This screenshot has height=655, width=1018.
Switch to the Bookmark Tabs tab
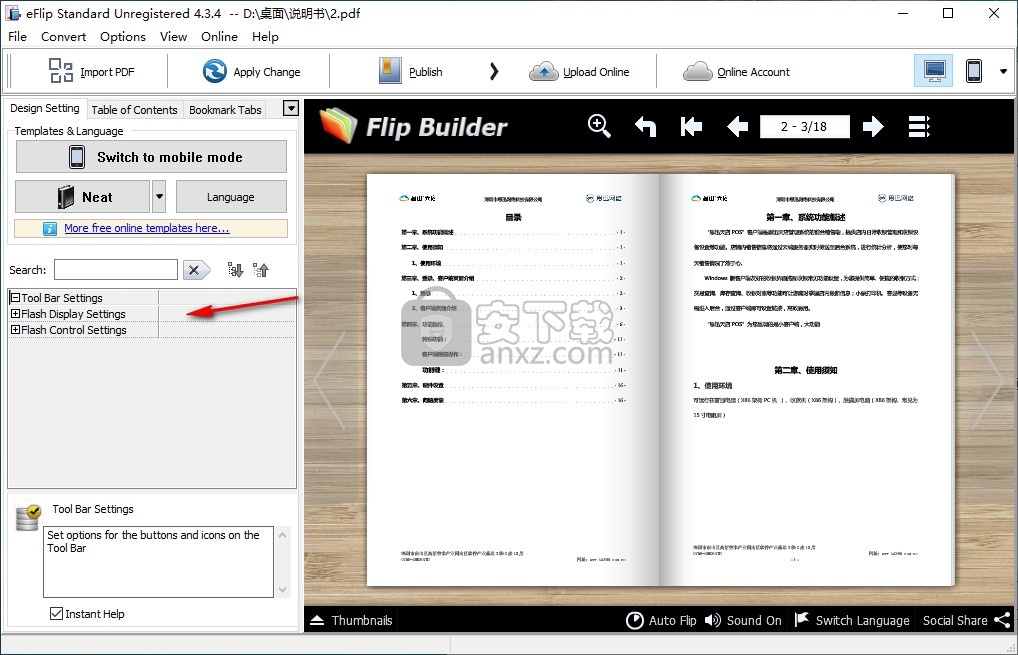(x=225, y=110)
